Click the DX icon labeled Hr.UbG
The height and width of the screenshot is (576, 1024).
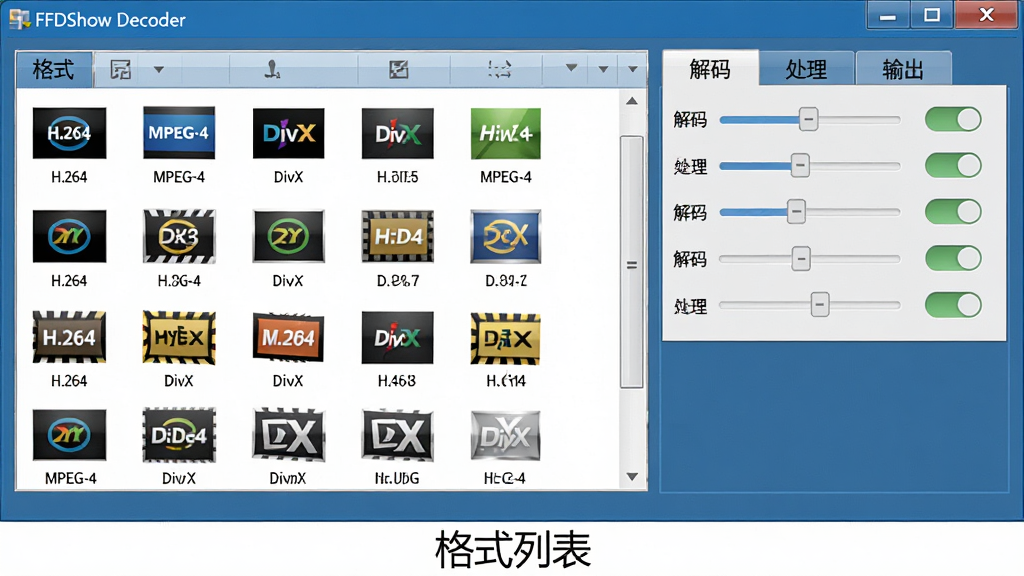[x=398, y=435]
